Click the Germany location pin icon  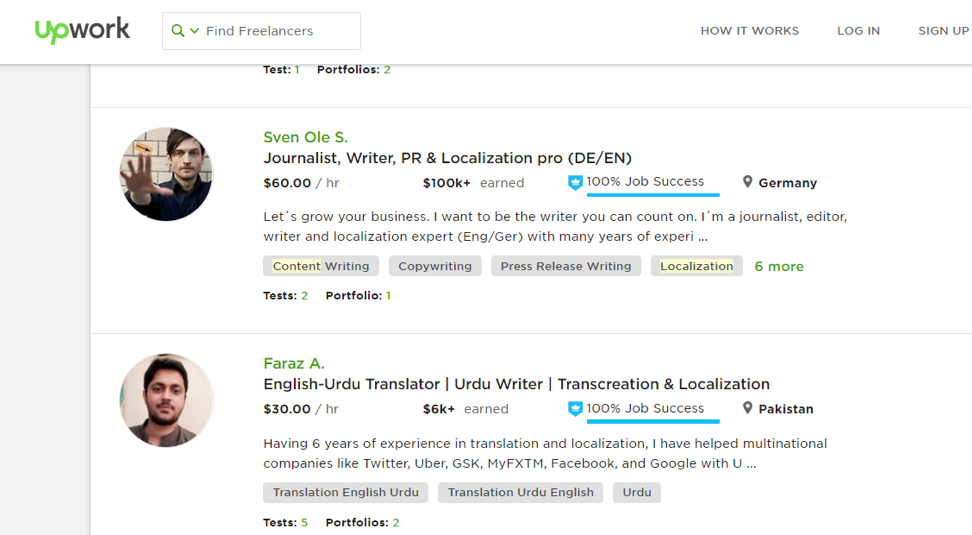coord(748,182)
